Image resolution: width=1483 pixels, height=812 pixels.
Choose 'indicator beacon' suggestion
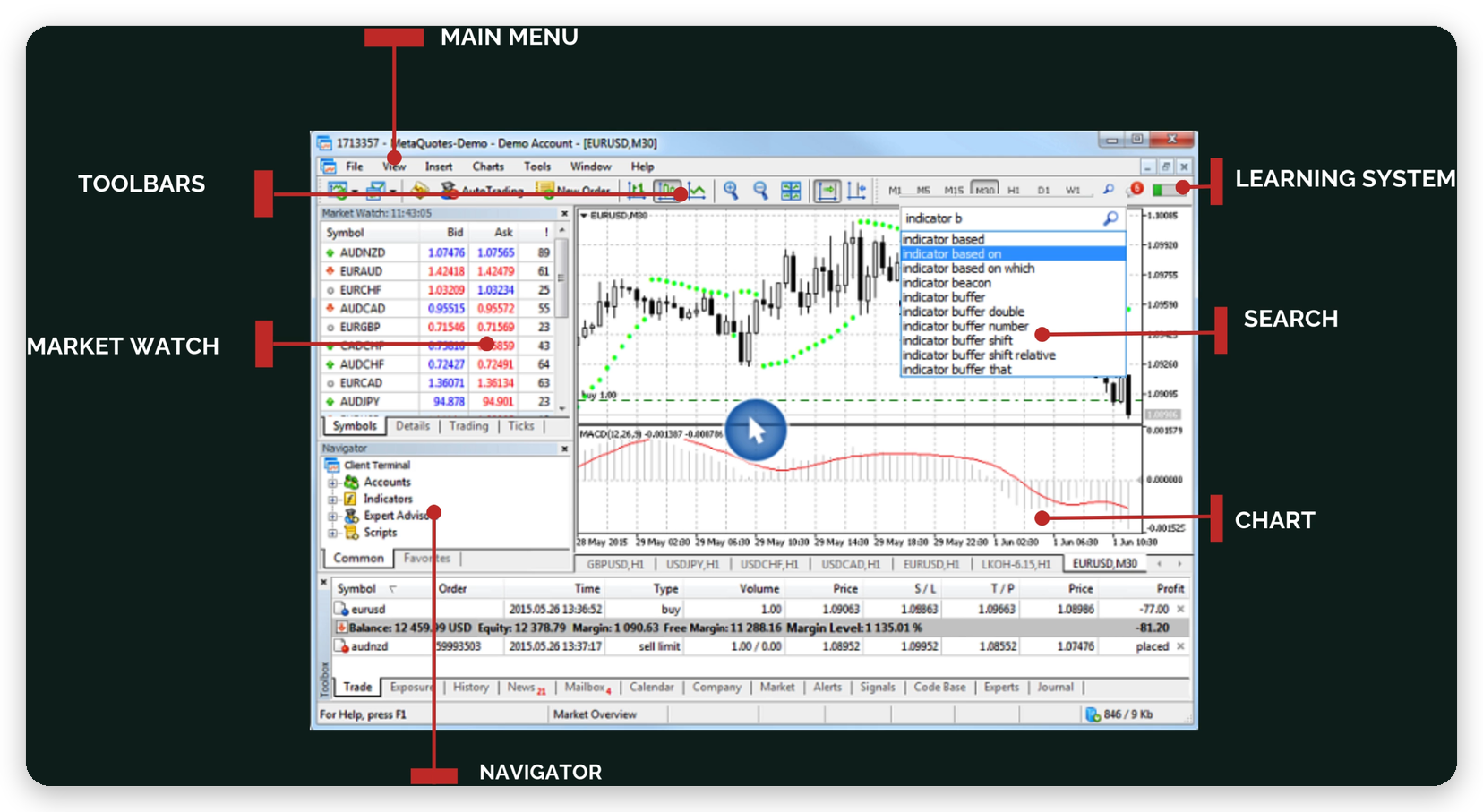pos(1013,283)
